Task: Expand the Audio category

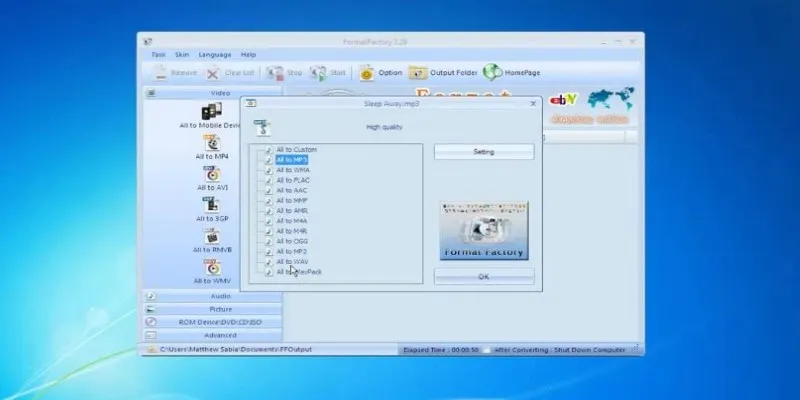Action: click(x=213, y=296)
